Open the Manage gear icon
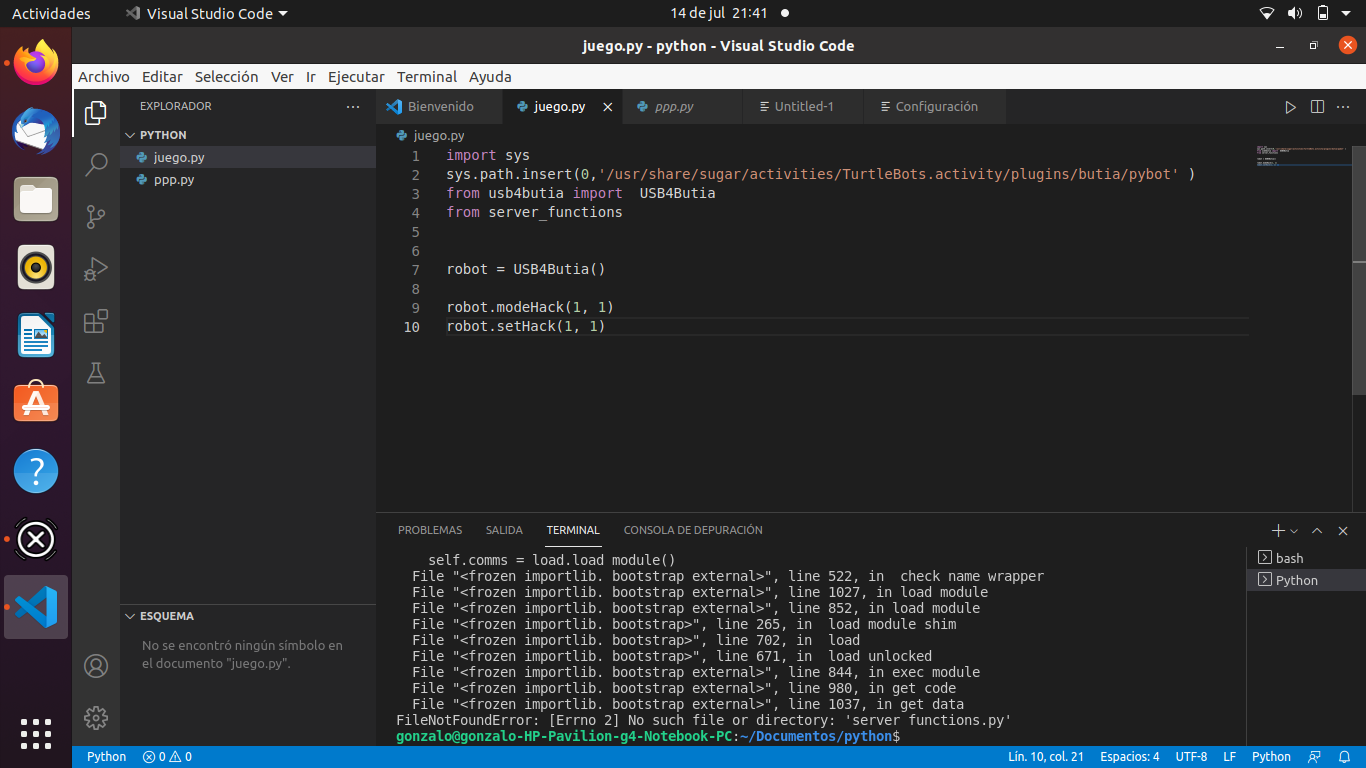The width and height of the screenshot is (1366, 768). pyautogui.click(x=96, y=718)
